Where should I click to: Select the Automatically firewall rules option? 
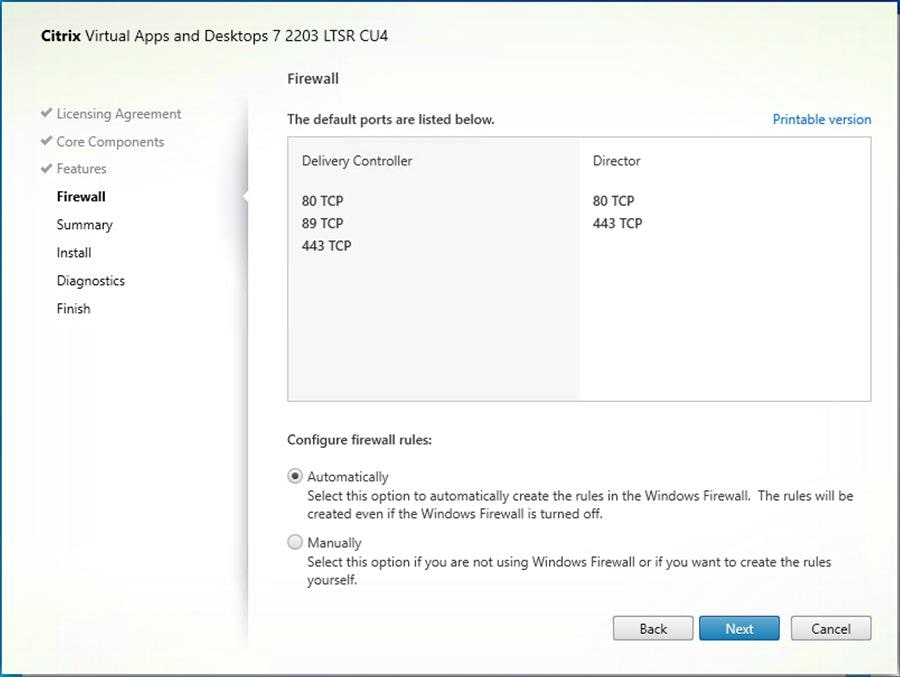[295, 476]
